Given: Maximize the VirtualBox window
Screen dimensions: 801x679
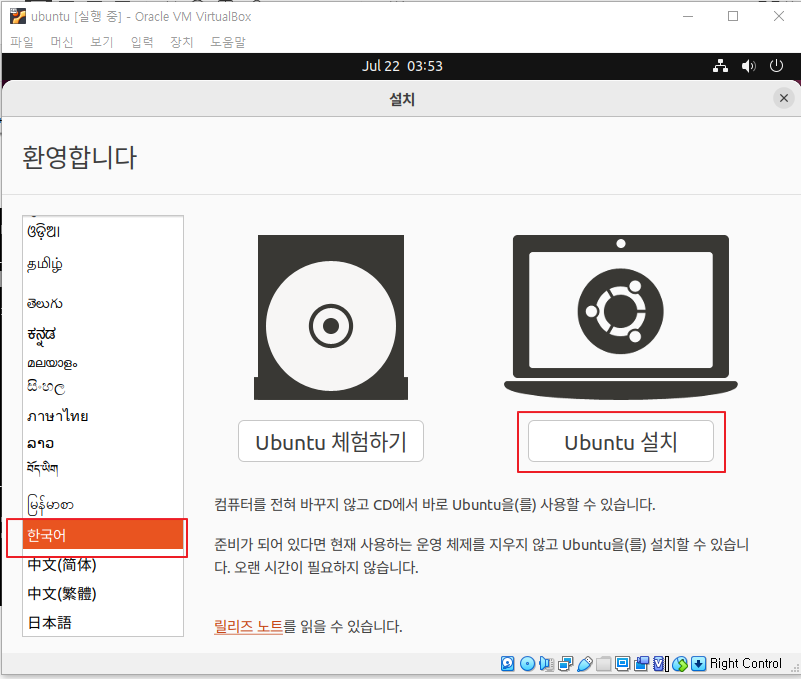Looking at the screenshot, I should [x=733, y=16].
